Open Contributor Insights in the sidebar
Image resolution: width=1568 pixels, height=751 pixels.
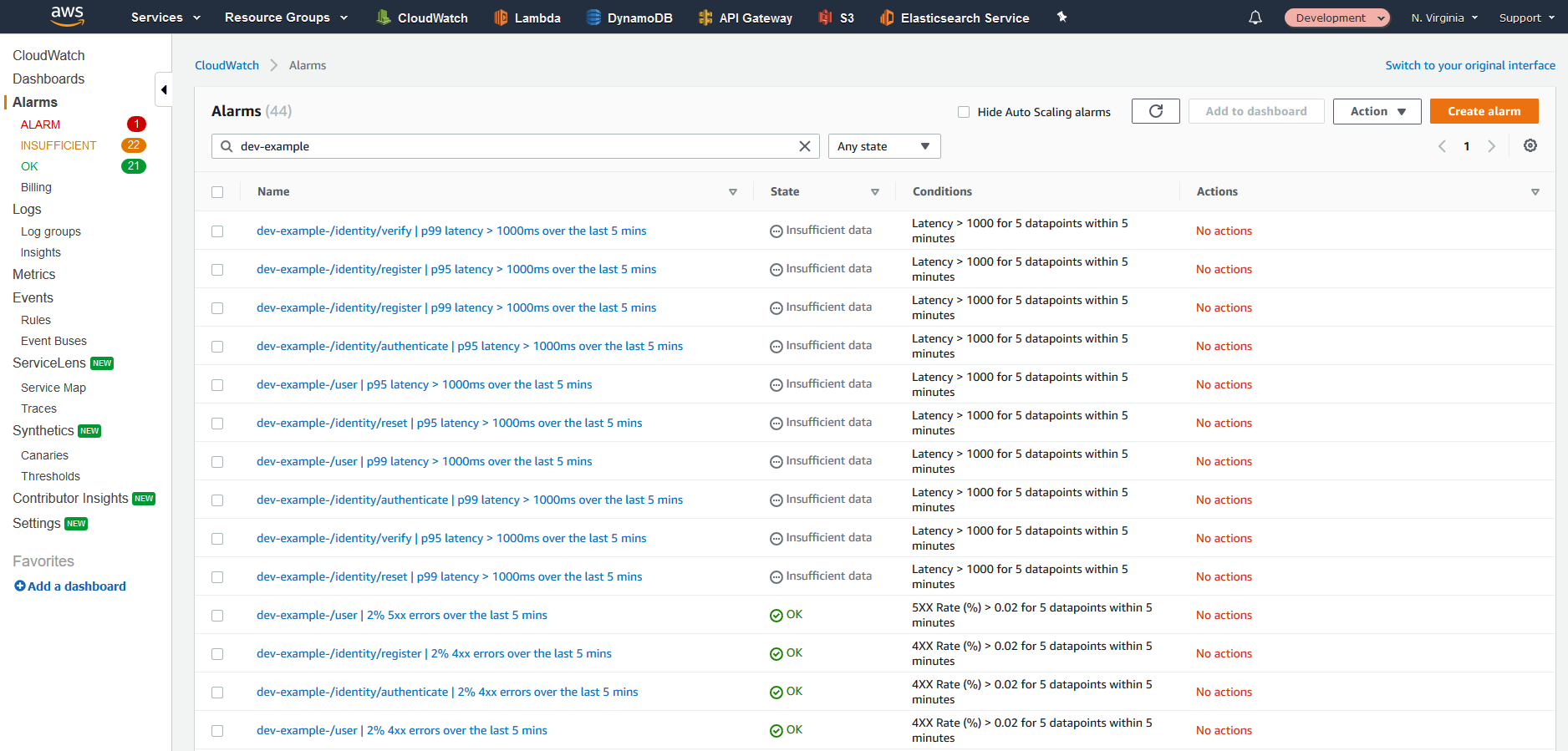coord(70,498)
